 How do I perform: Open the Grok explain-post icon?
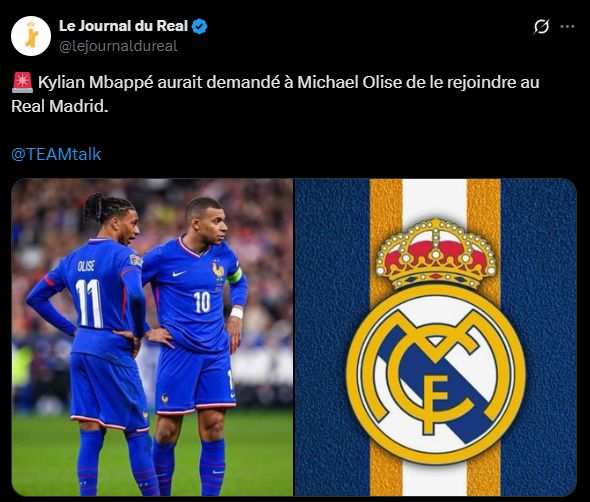coord(541,26)
